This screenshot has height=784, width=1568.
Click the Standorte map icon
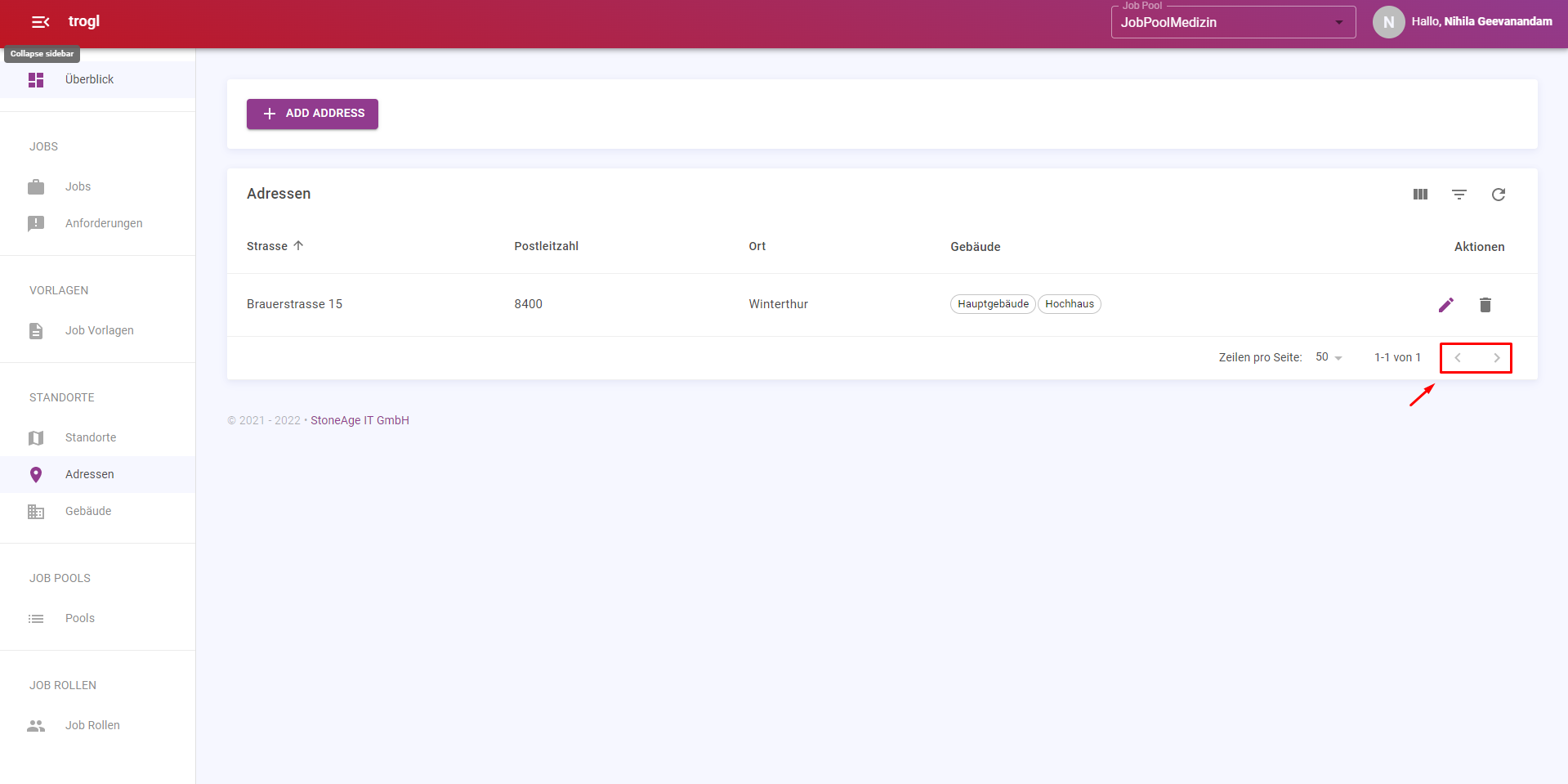pos(36,437)
